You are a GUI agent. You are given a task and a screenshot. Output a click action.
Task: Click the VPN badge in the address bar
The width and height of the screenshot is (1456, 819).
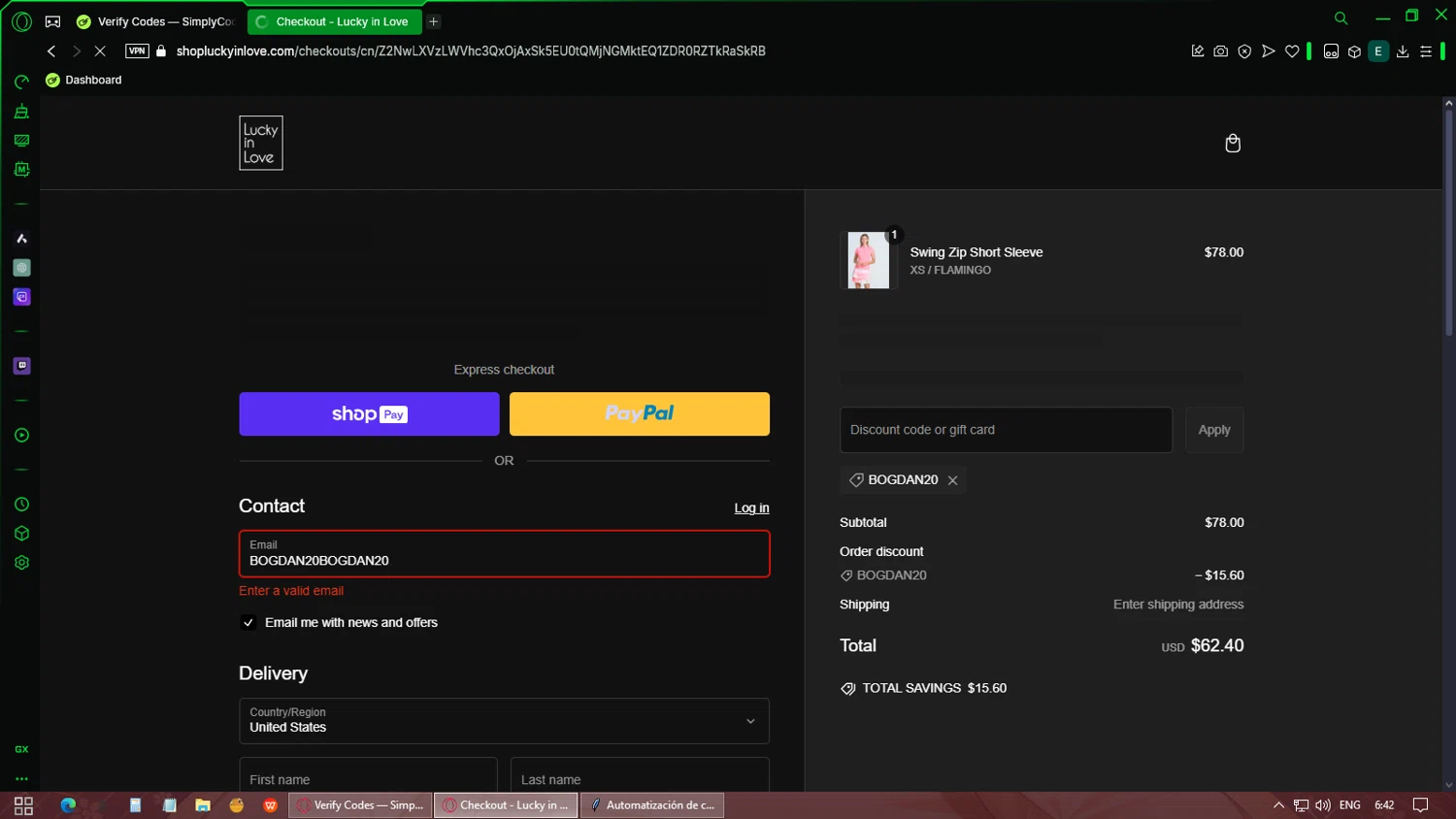[x=137, y=51]
